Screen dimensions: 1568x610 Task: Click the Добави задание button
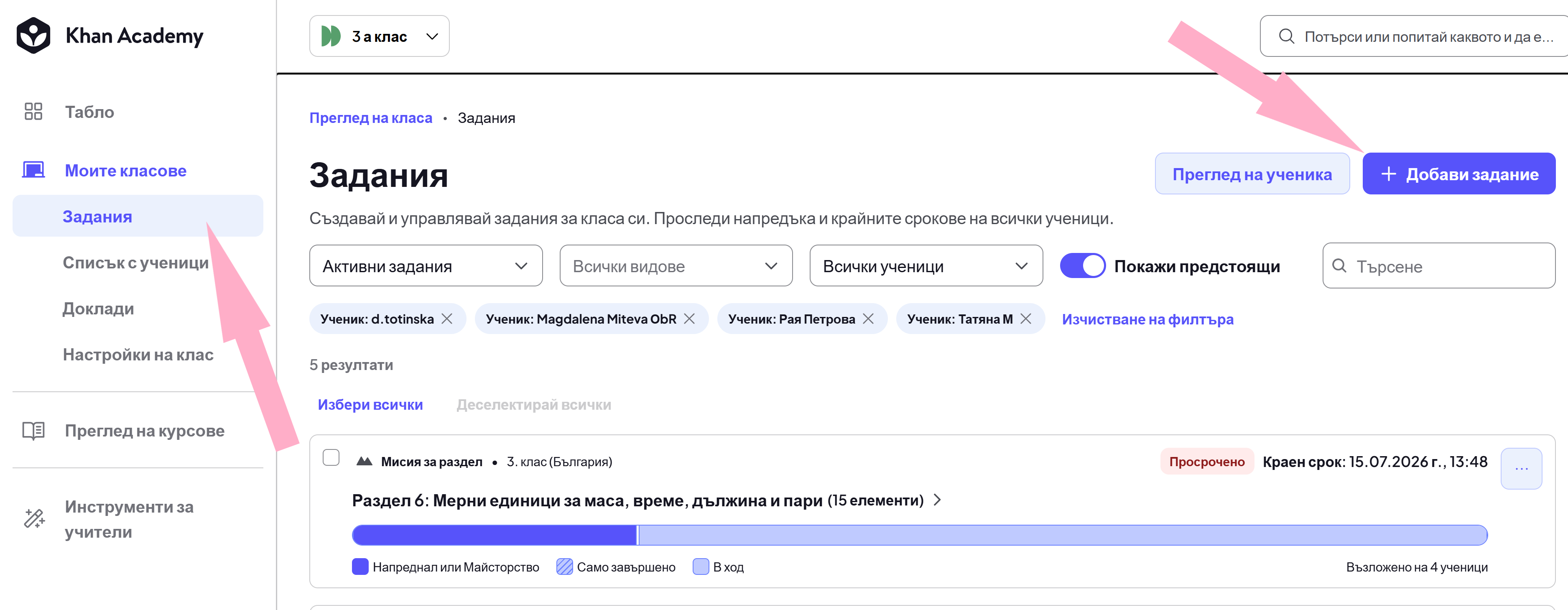(x=1459, y=174)
